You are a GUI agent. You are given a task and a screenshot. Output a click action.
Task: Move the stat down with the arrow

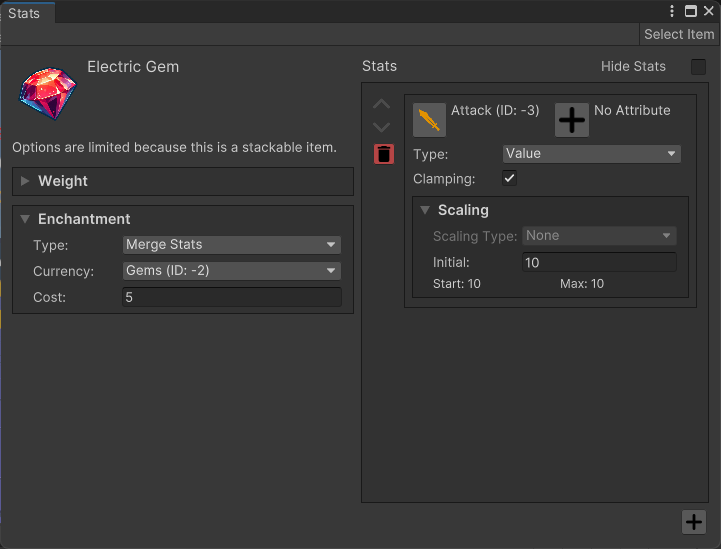(x=381, y=127)
